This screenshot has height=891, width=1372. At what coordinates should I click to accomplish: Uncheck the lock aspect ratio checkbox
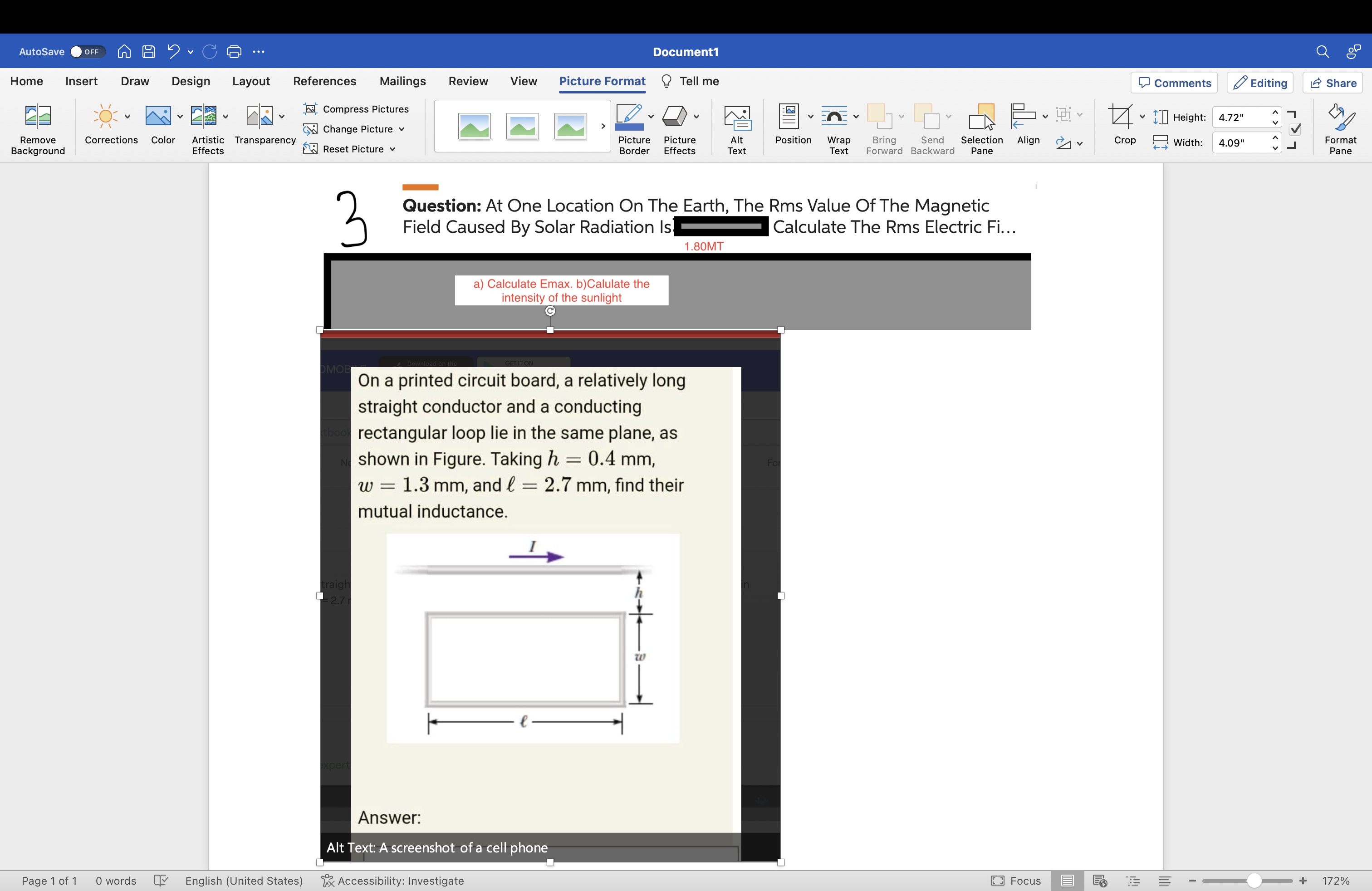tap(1295, 130)
